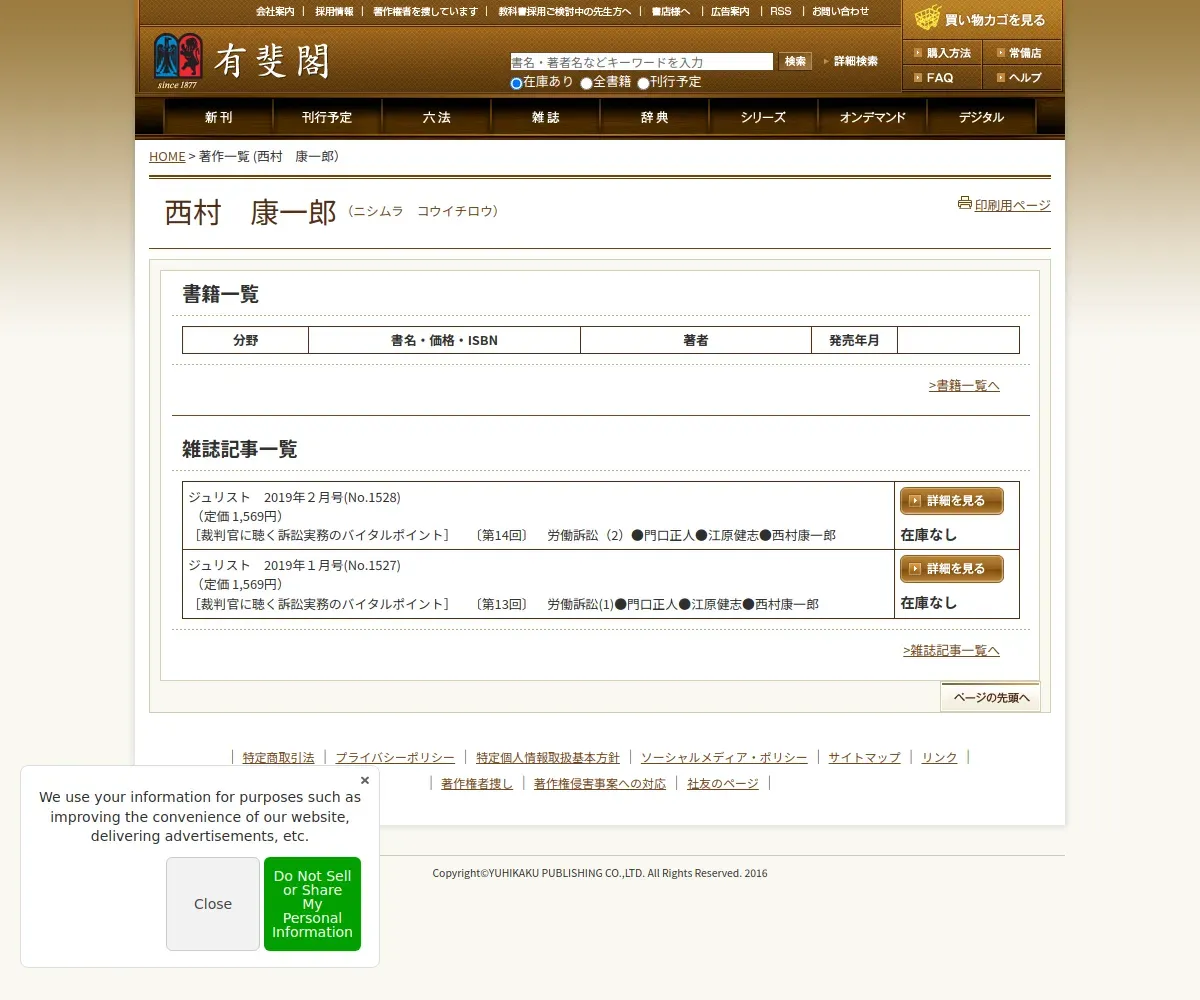View details for ジュリスト No.1527
Screen dimensions: 1200x1000
point(952,569)
